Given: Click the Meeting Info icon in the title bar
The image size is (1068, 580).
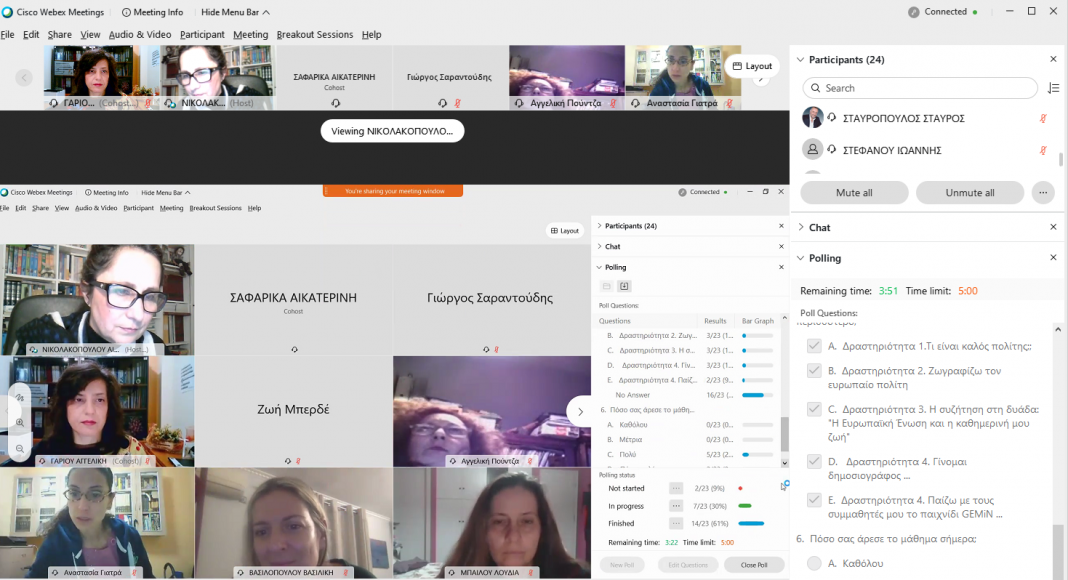Looking at the screenshot, I should pyautogui.click(x=127, y=12).
